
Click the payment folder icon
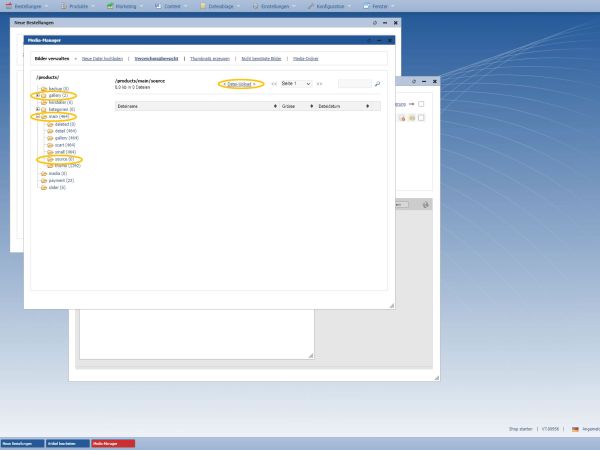pyautogui.click(x=43, y=180)
